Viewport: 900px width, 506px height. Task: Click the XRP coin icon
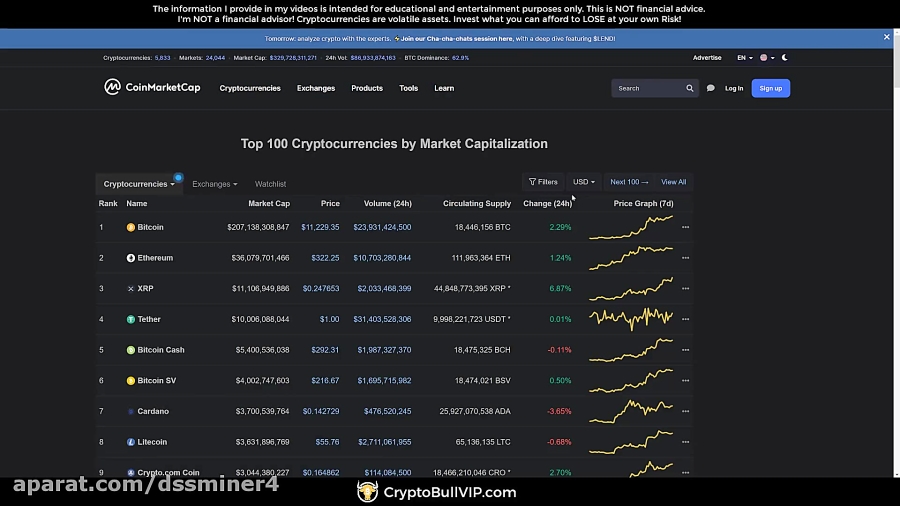point(131,289)
